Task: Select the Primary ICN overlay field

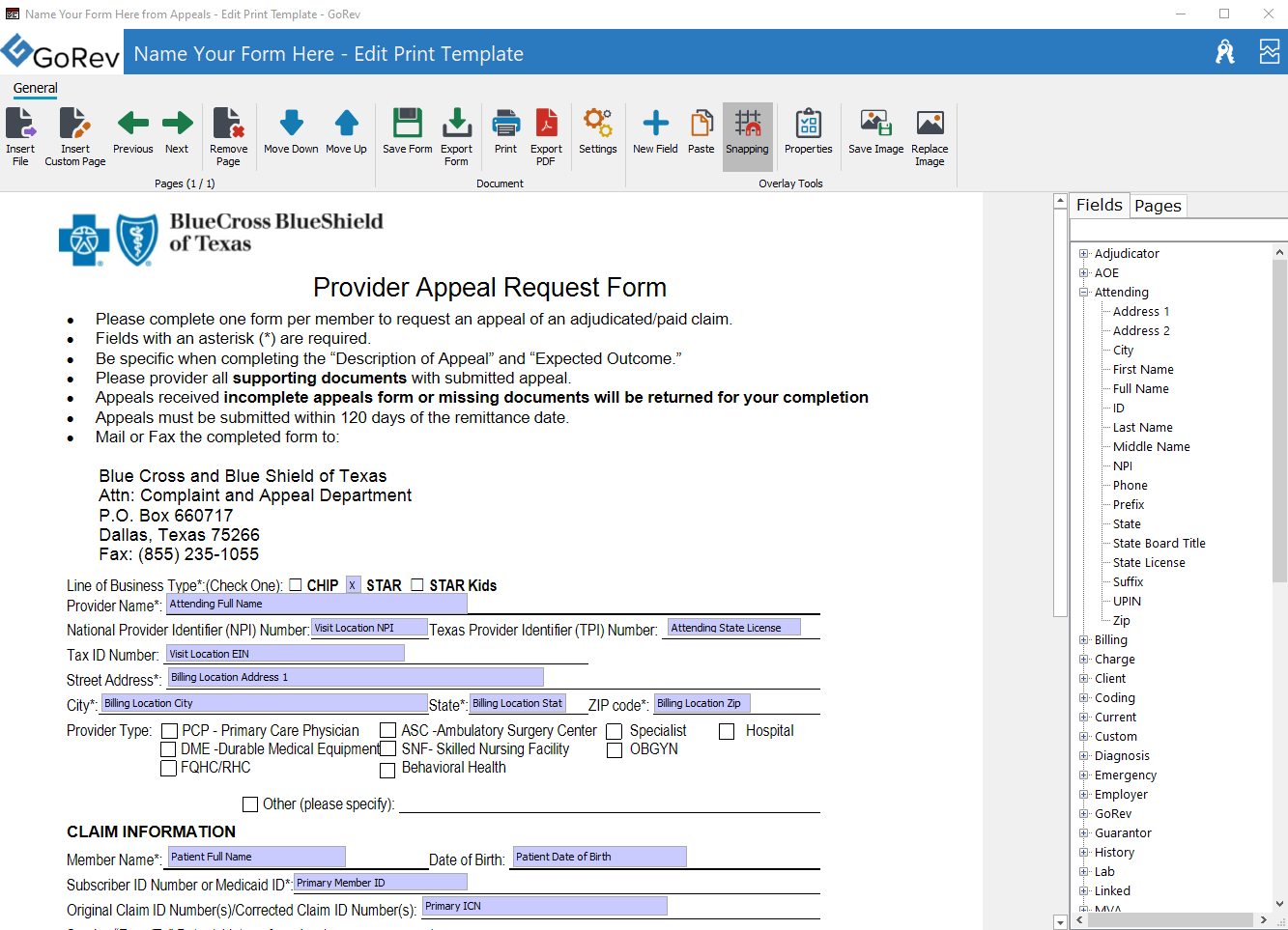Action: tap(545, 906)
